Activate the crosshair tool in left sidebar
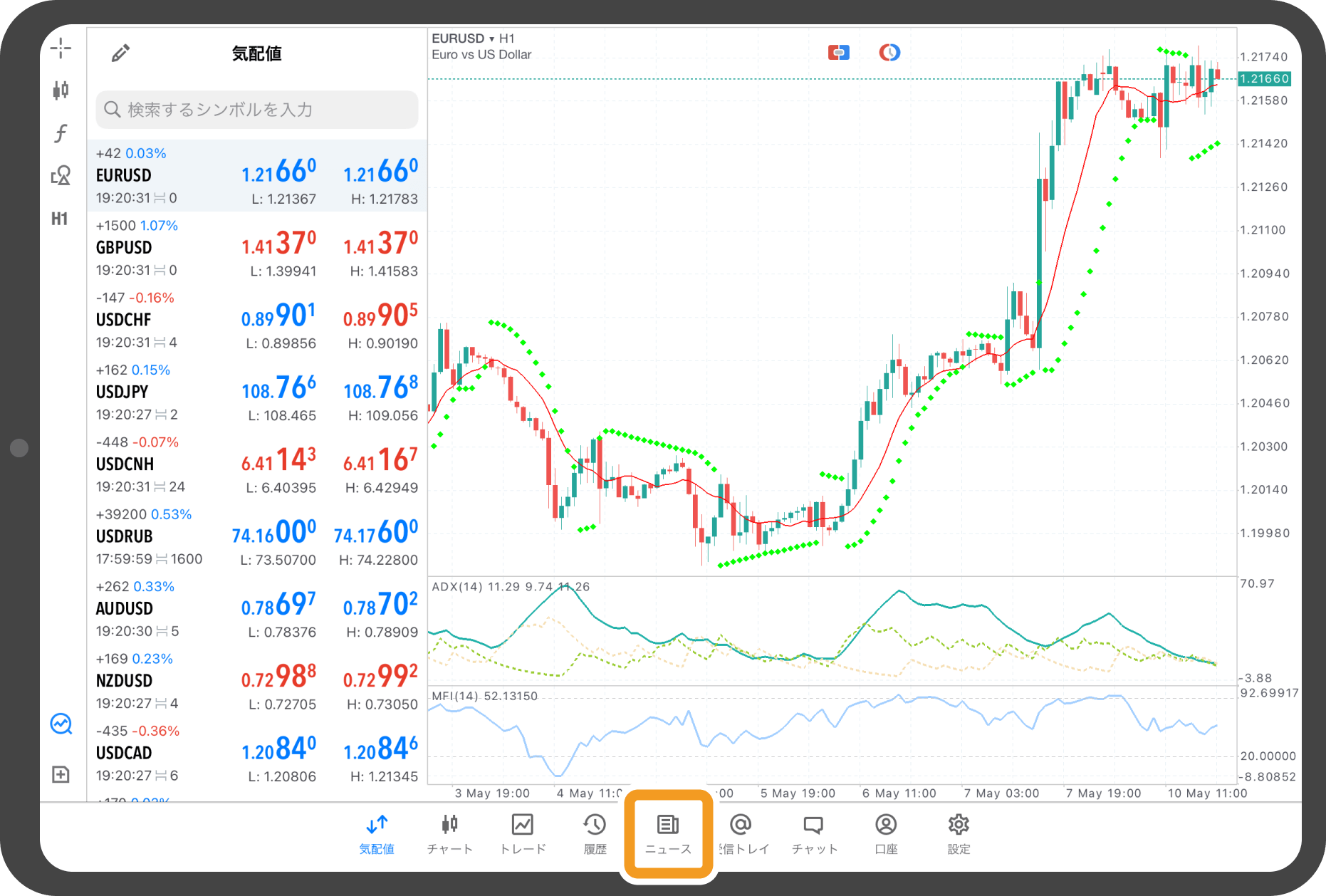 pos(61,48)
